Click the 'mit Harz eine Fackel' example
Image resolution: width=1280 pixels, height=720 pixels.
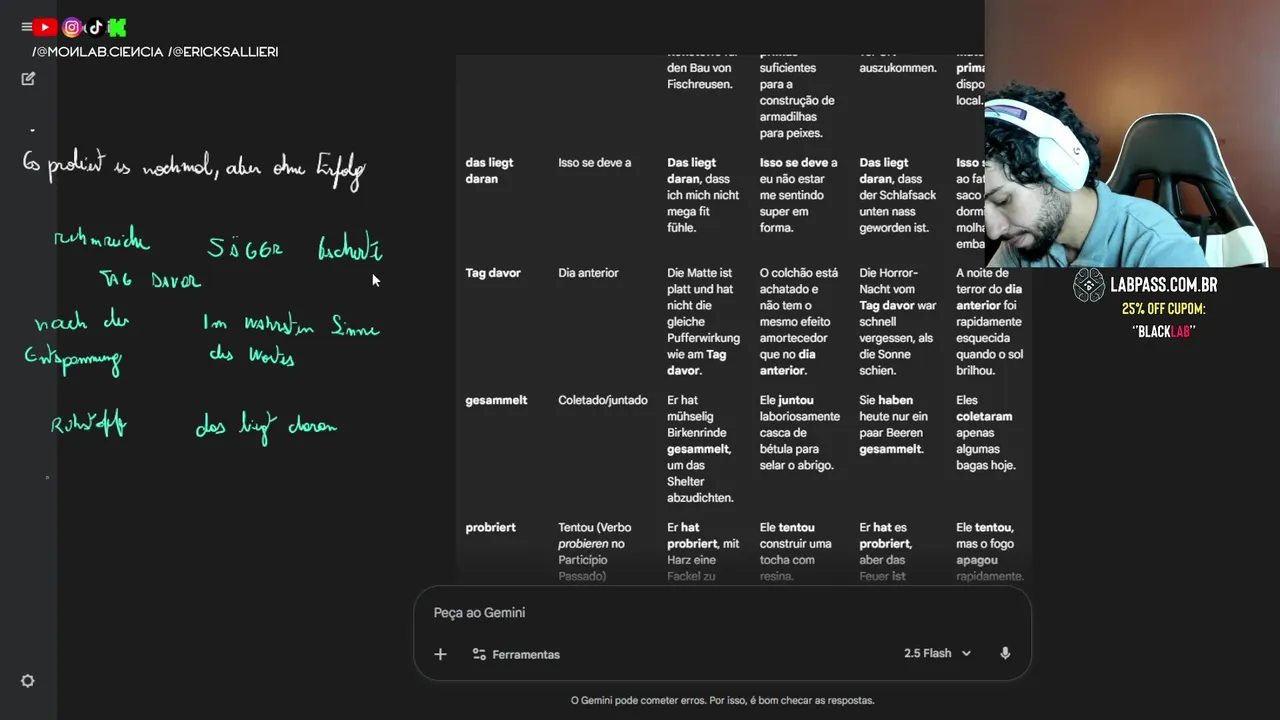tap(703, 551)
